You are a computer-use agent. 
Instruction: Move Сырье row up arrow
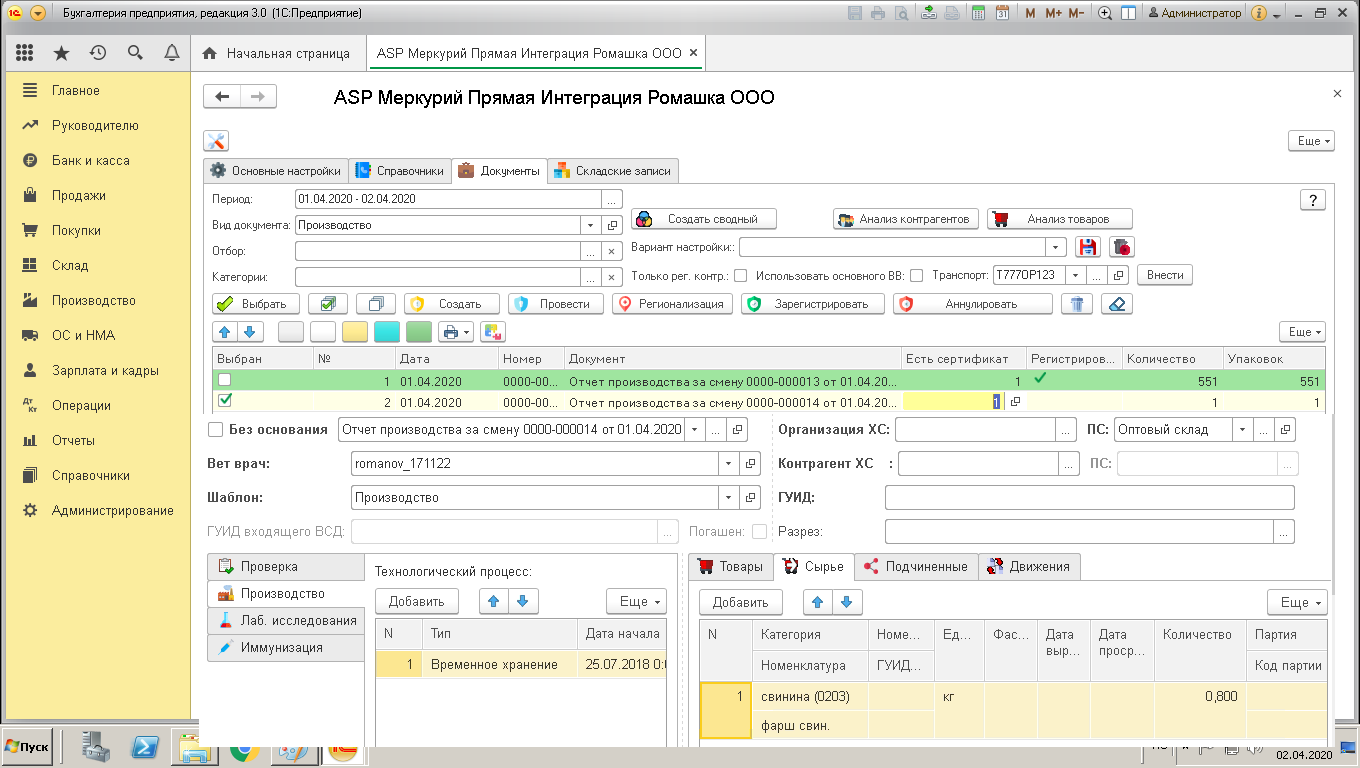(818, 602)
